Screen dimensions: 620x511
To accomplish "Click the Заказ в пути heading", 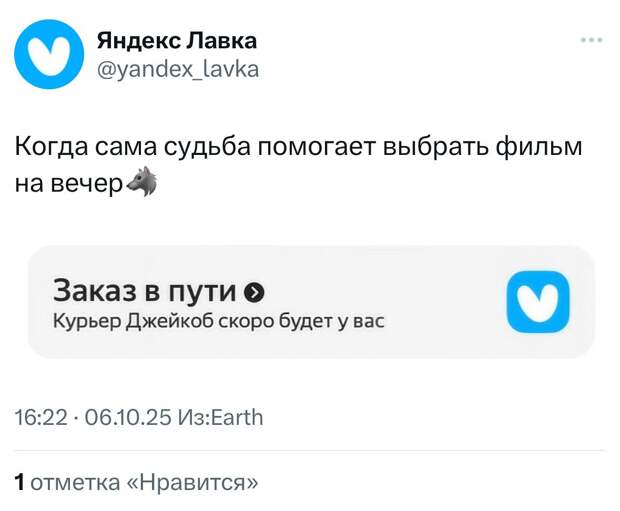I will coord(145,291).
